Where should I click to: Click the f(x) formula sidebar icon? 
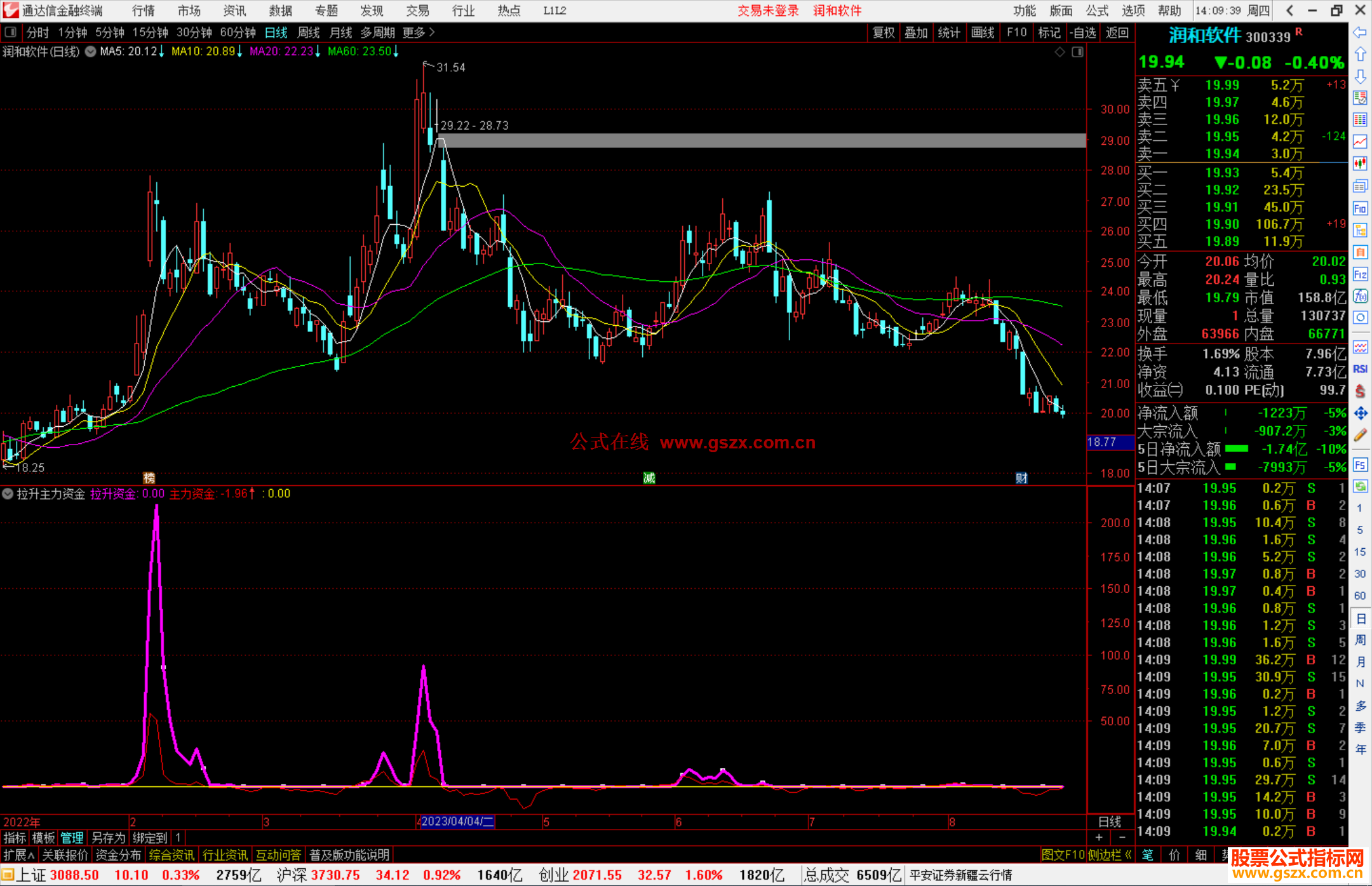pyautogui.click(x=1360, y=296)
